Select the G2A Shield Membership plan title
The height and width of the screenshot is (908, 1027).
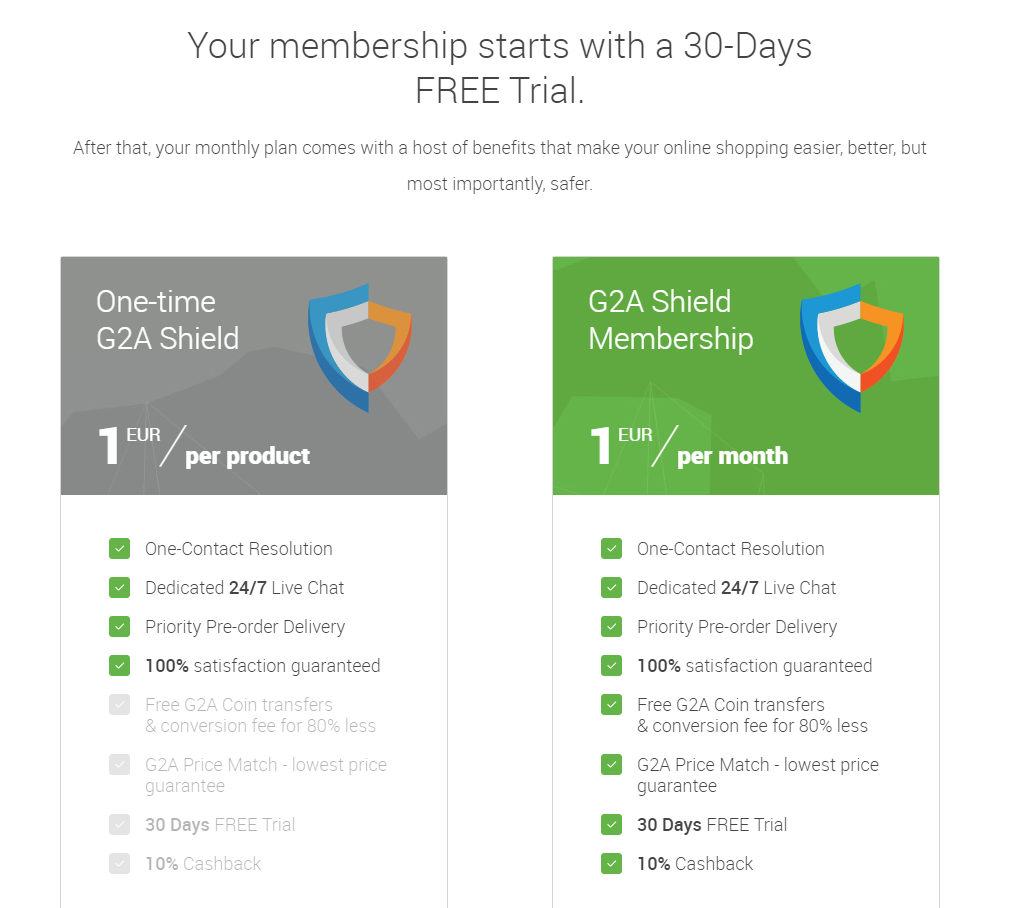[671, 320]
